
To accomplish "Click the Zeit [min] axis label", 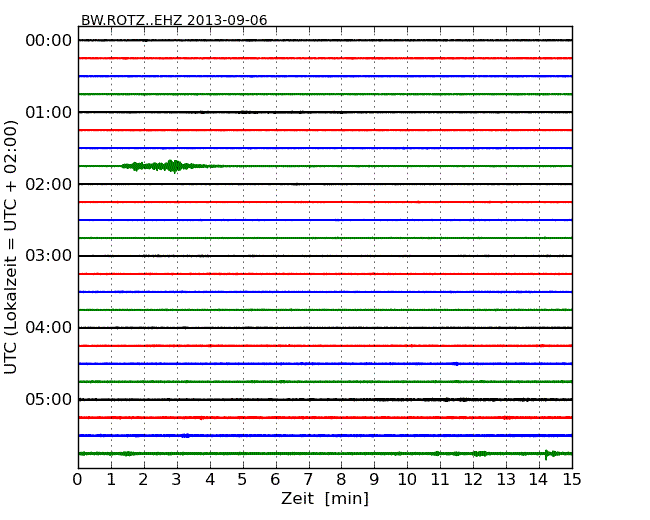I will coord(325,498).
